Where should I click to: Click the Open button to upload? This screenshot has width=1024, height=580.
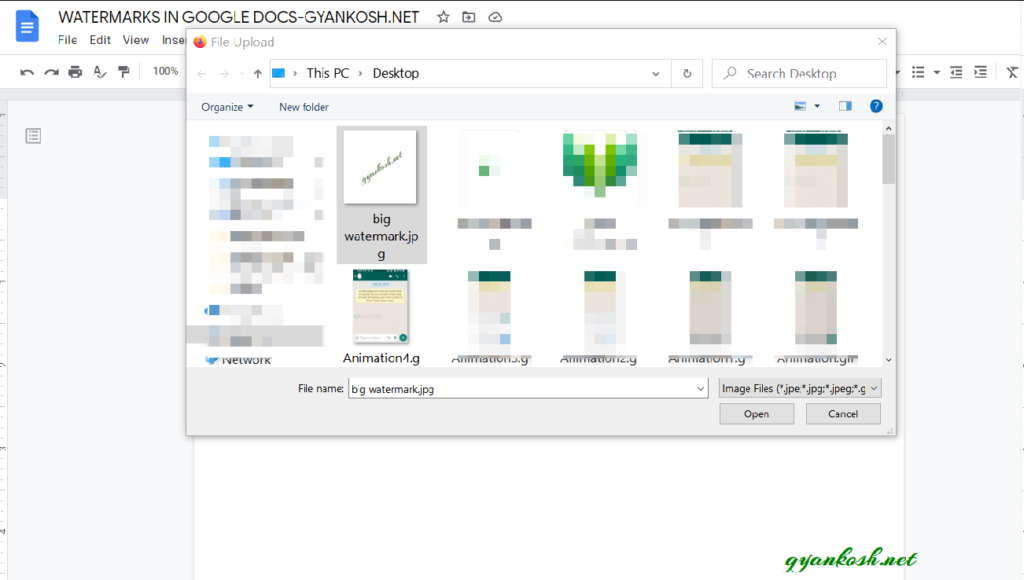coord(756,413)
